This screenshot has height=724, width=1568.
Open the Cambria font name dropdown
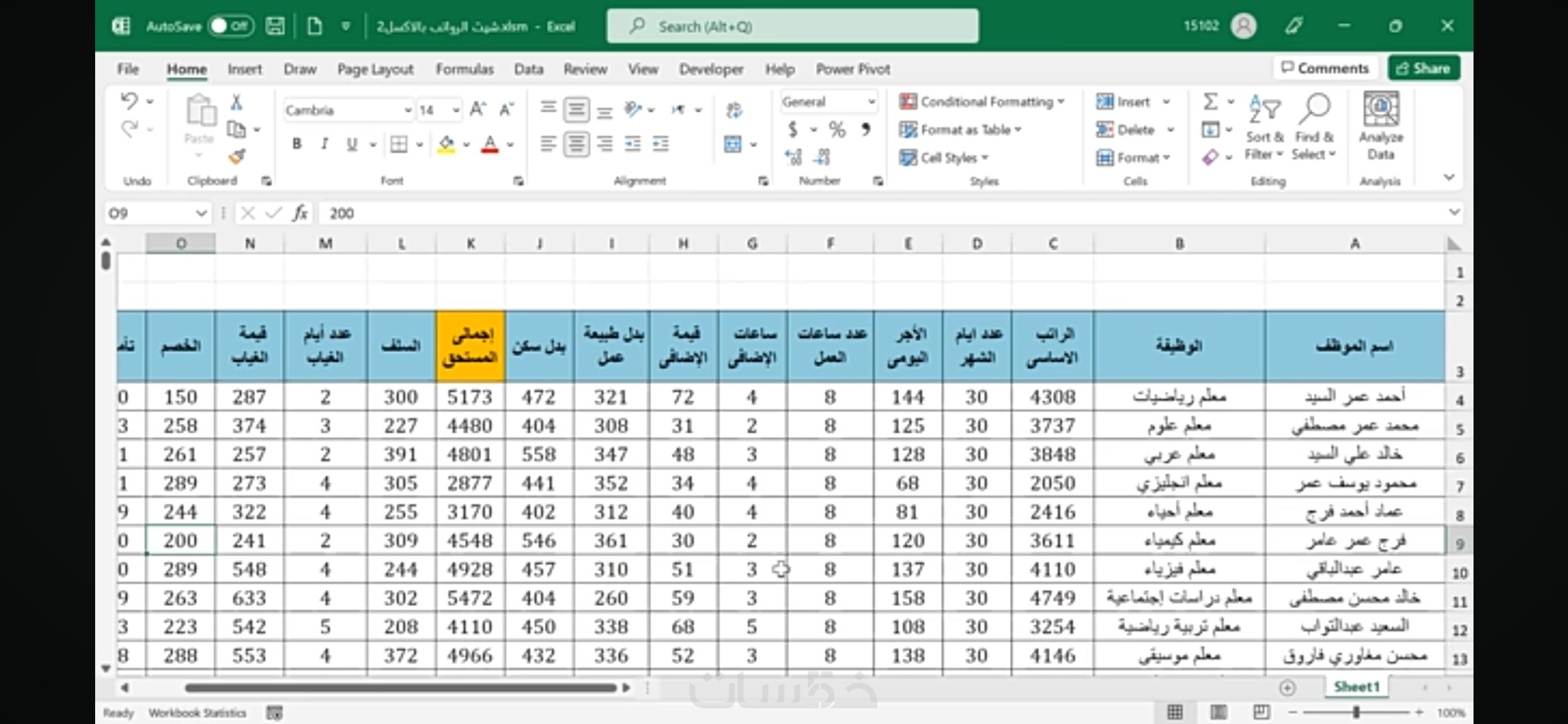click(407, 110)
